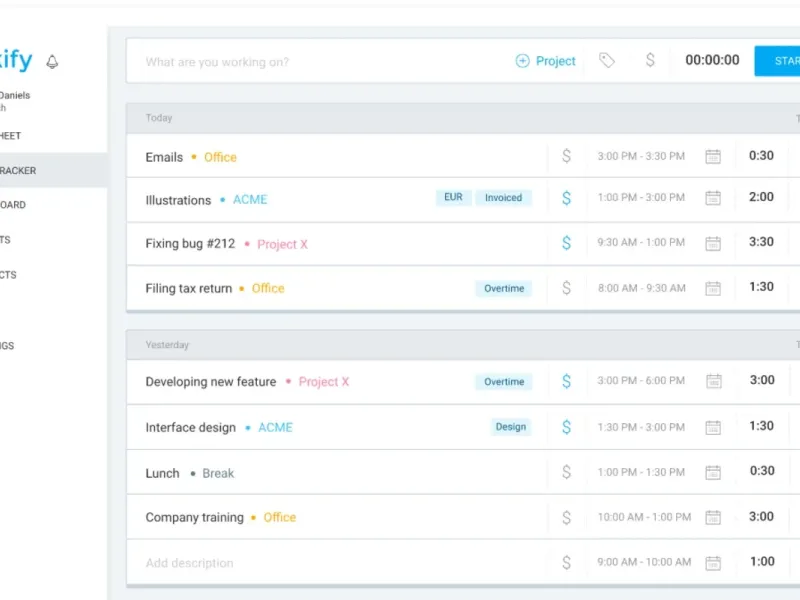Enable billable for Lunch entry
Viewport: 800px width, 600px height.
tap(567, 472)
